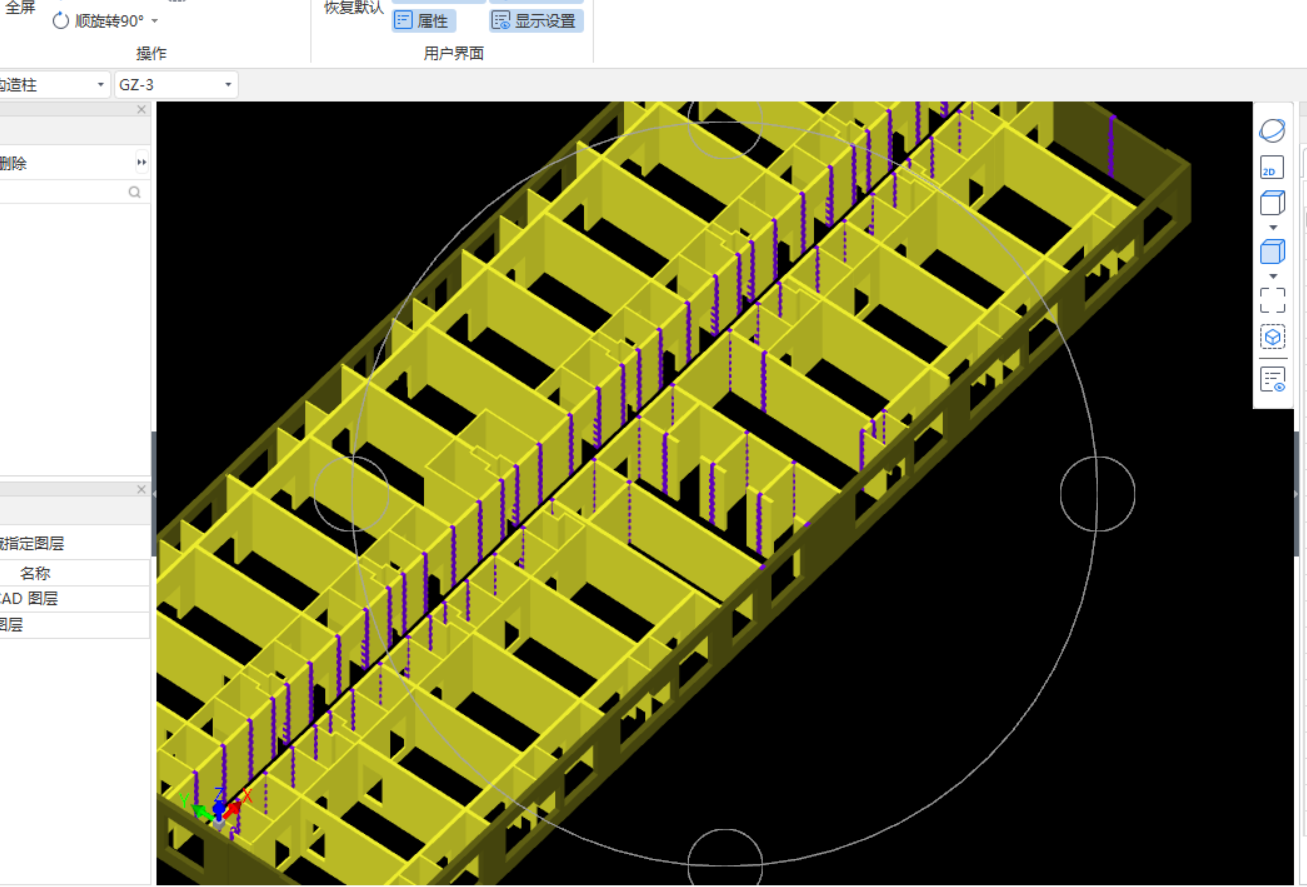Image resolution: width=1307 pixels, height=887 pixels.
Task: Expand arrow below the solid cube icon
Action: click(x=1273, y=275)
